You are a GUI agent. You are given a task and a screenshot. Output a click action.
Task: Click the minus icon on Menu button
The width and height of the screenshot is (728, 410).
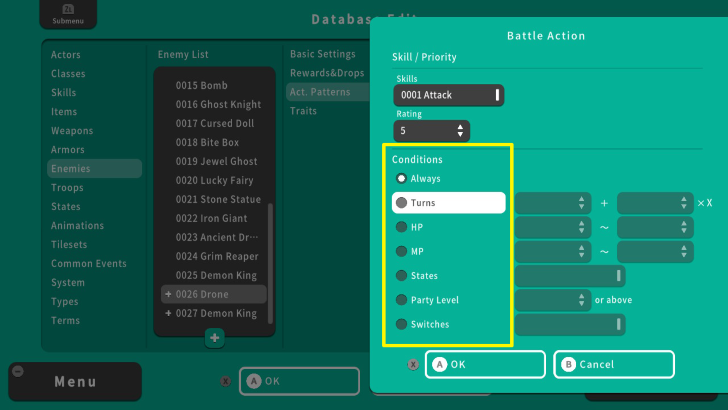(x=18, y=371)
